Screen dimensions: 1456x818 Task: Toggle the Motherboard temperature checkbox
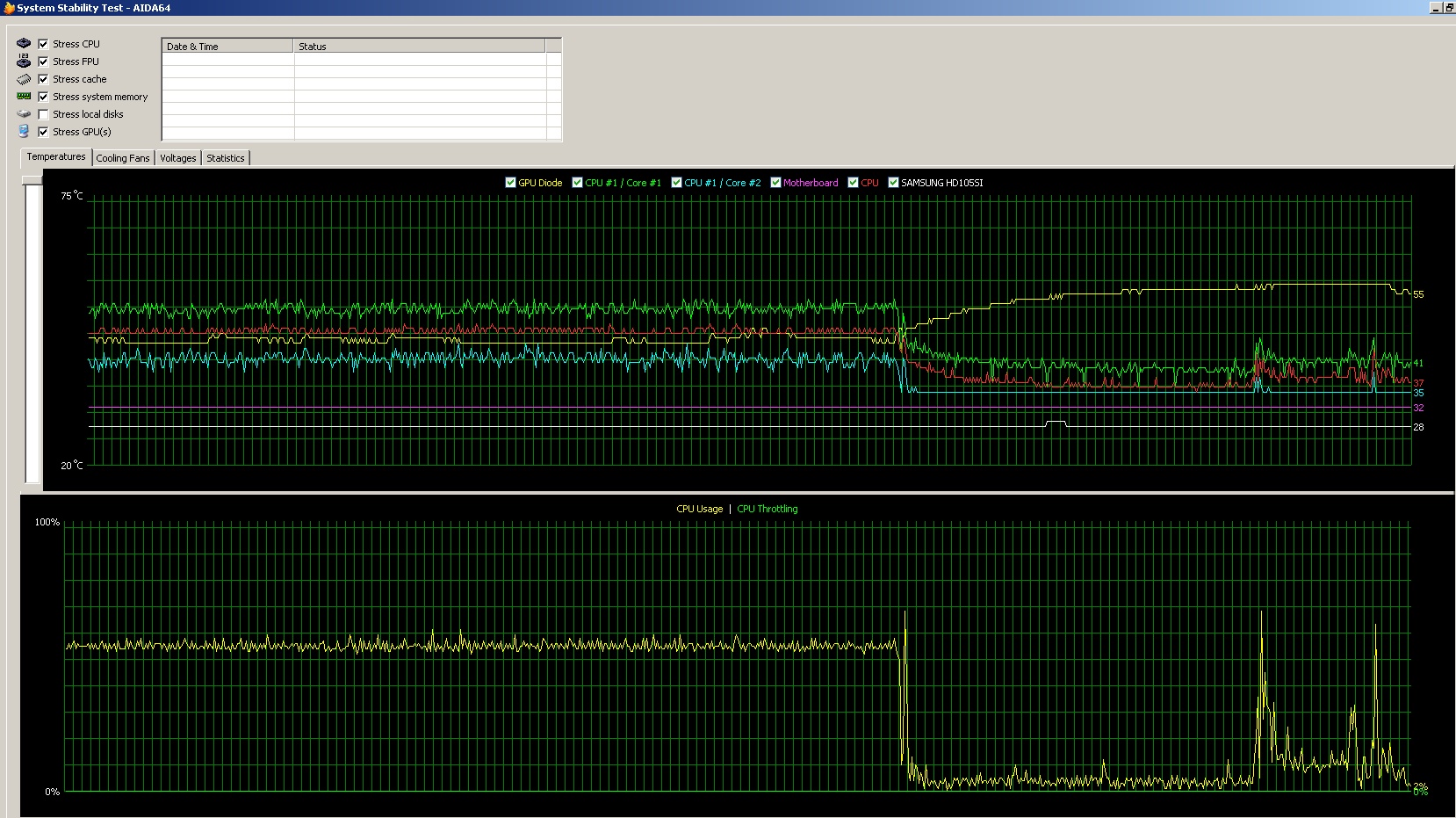pyautogui.click(x=775, y=183)
